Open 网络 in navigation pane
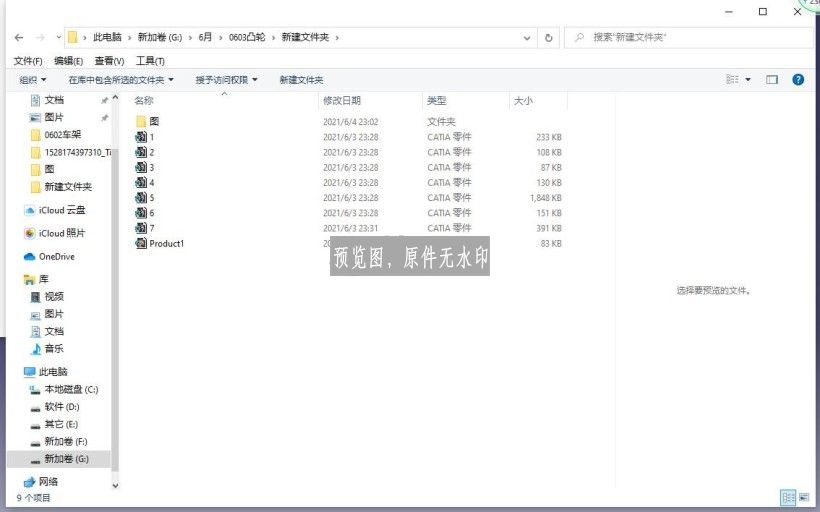The height and width of the screenshot is (512, 820). pyautogui.click(x=41, y=482)
